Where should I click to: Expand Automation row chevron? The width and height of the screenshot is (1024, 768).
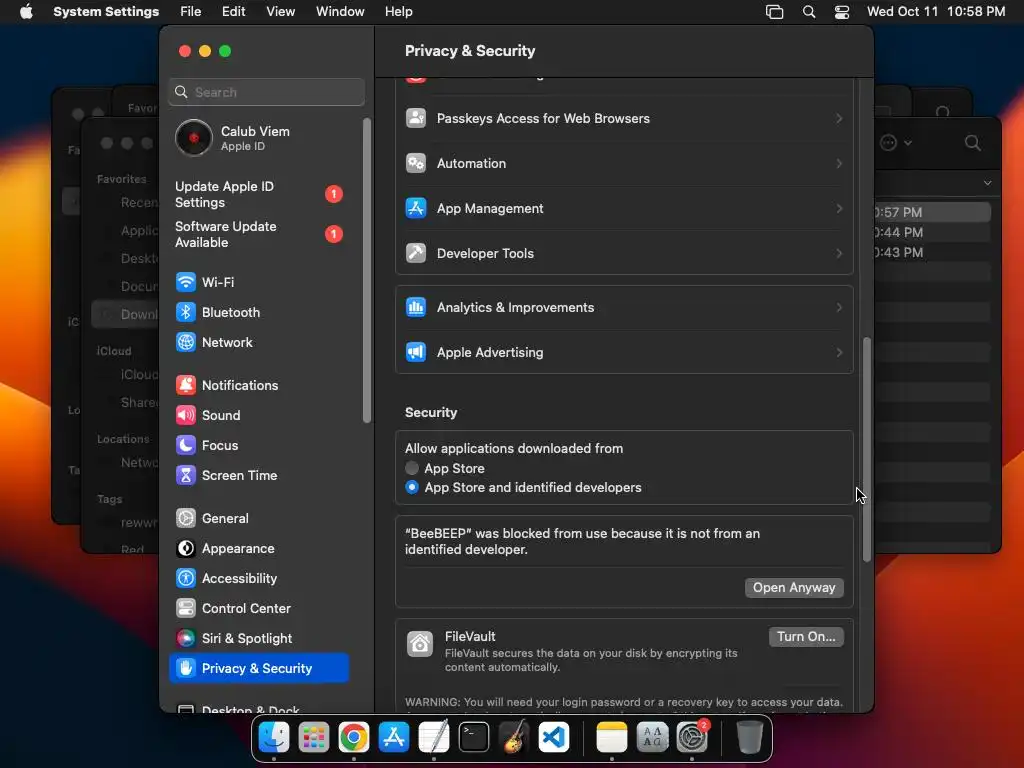(839, 163)
